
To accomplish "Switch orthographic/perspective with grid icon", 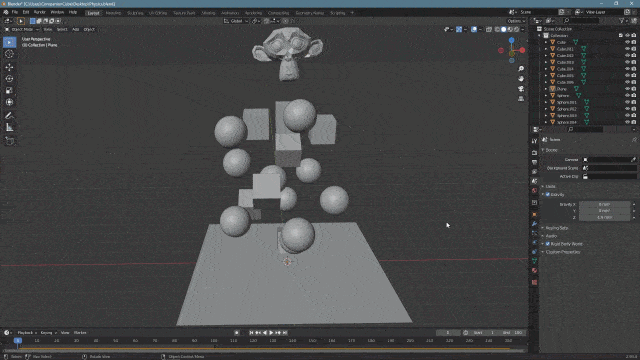I will click(x=521, y=99).
